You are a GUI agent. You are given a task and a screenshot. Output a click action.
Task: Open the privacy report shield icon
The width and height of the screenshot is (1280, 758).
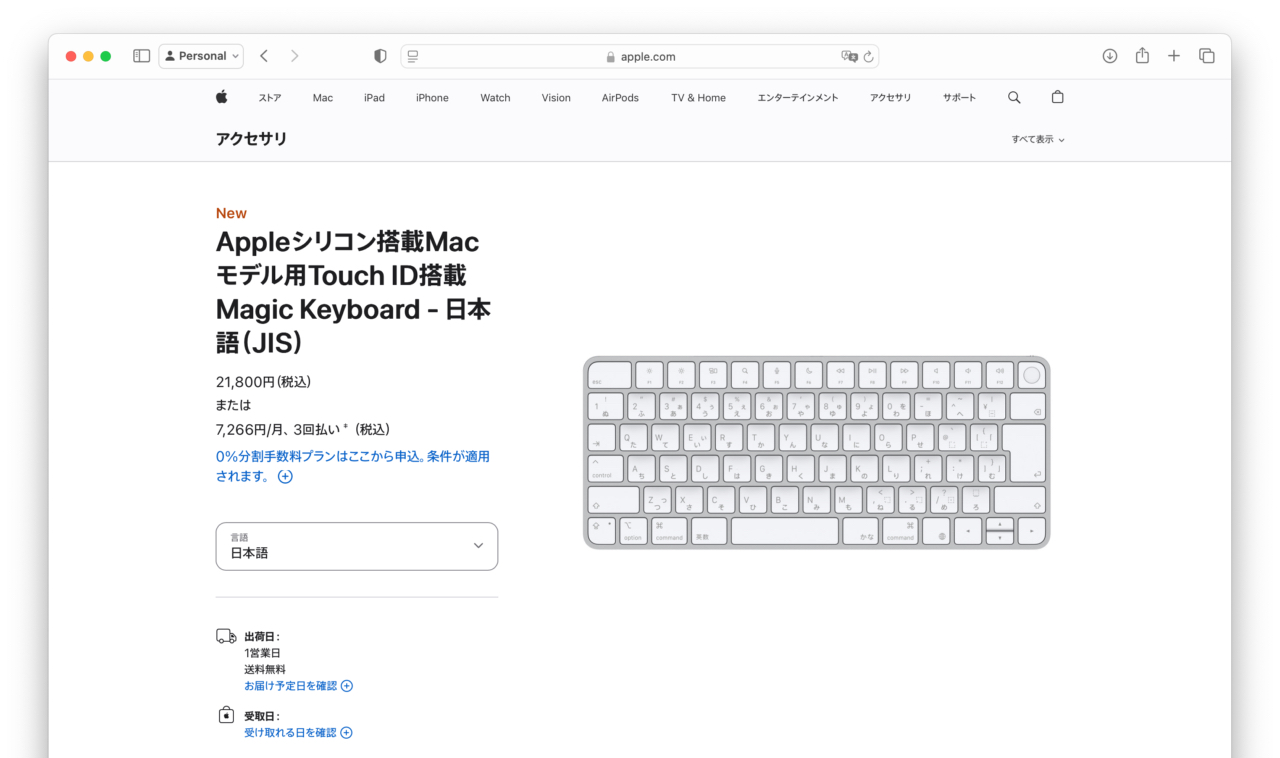[380, 56]
